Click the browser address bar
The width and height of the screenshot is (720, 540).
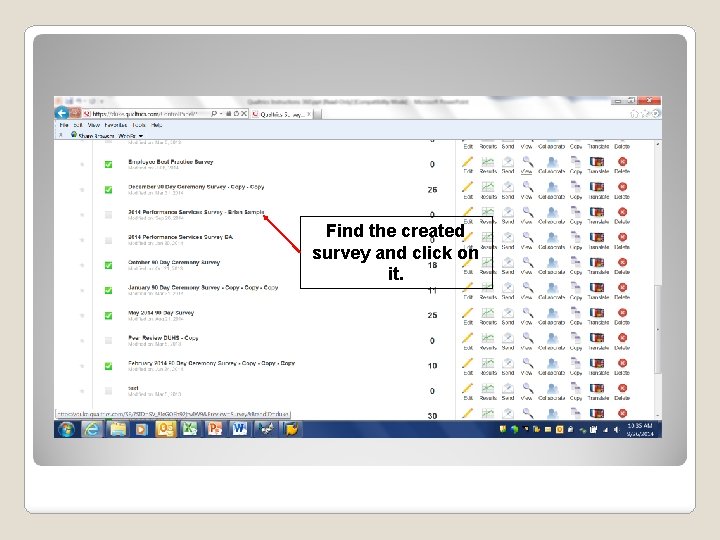click(x=148, y=114)
